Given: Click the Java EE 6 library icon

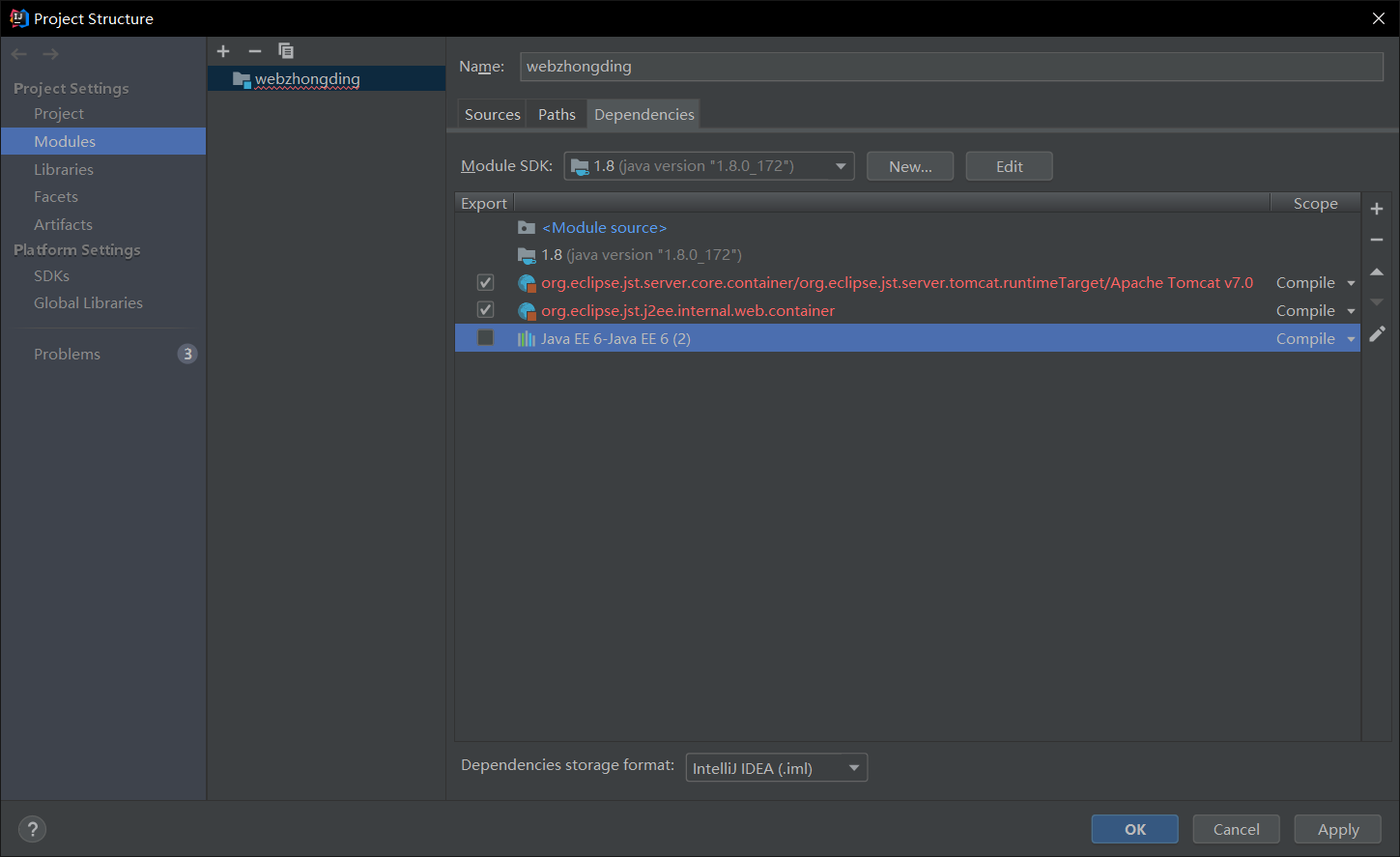Looking at the screenshot, I should click(x=527, y=339).
